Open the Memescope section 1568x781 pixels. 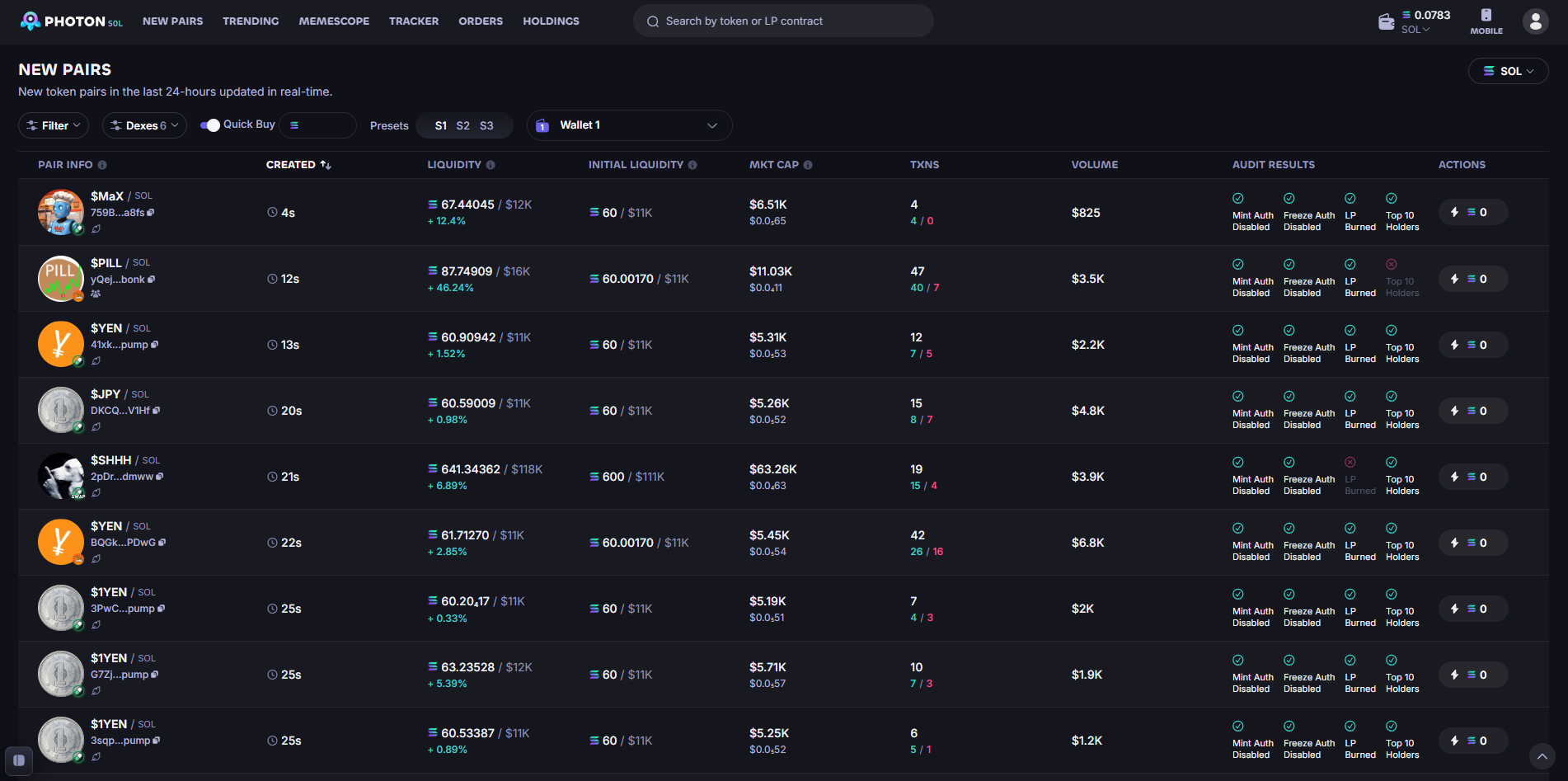(334, 21)
